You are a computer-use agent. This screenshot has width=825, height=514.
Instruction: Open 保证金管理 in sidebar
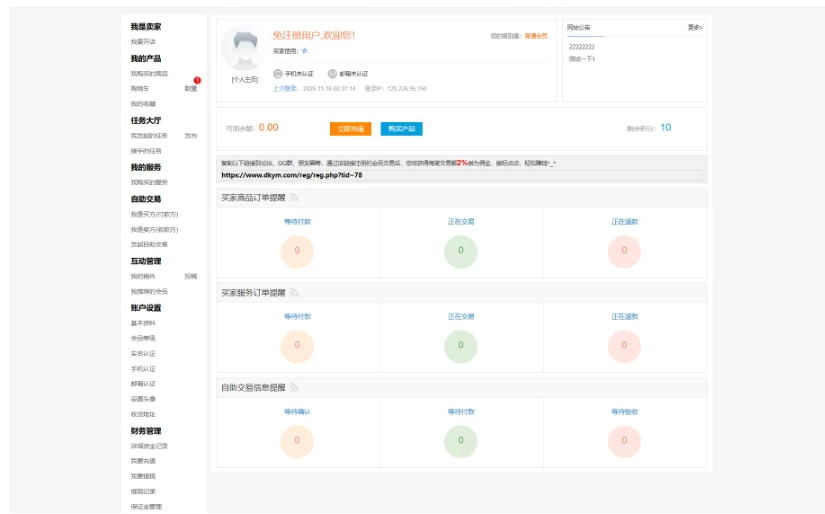point(146,507)
